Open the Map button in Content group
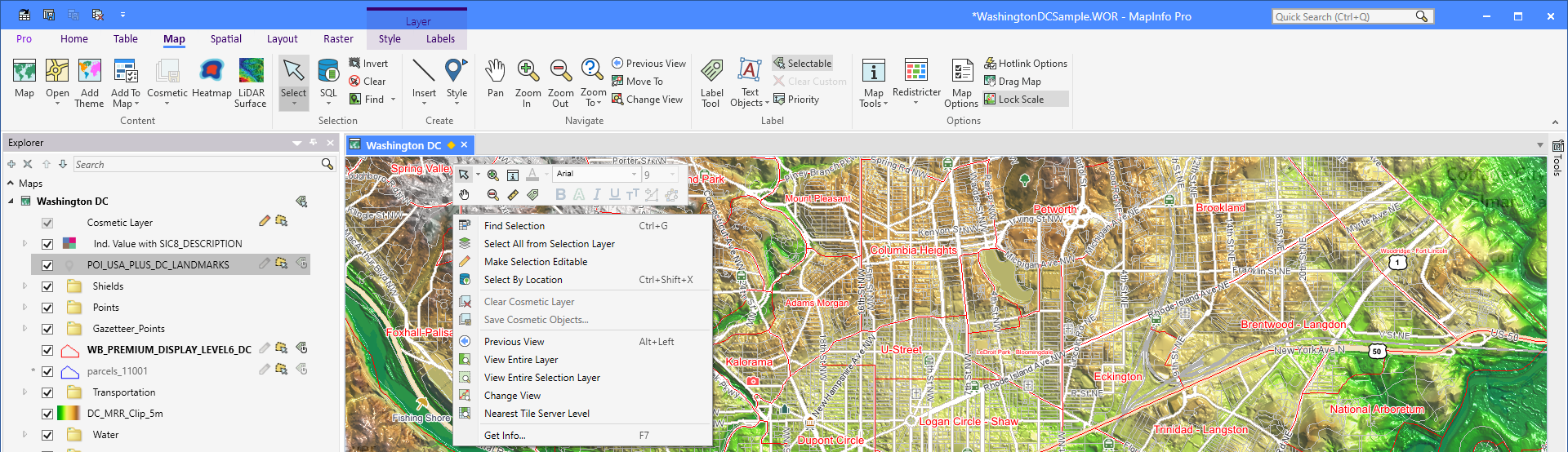The width and height of the screenshot is (1568, 452). pyautogui.click(x=24, y=78)
